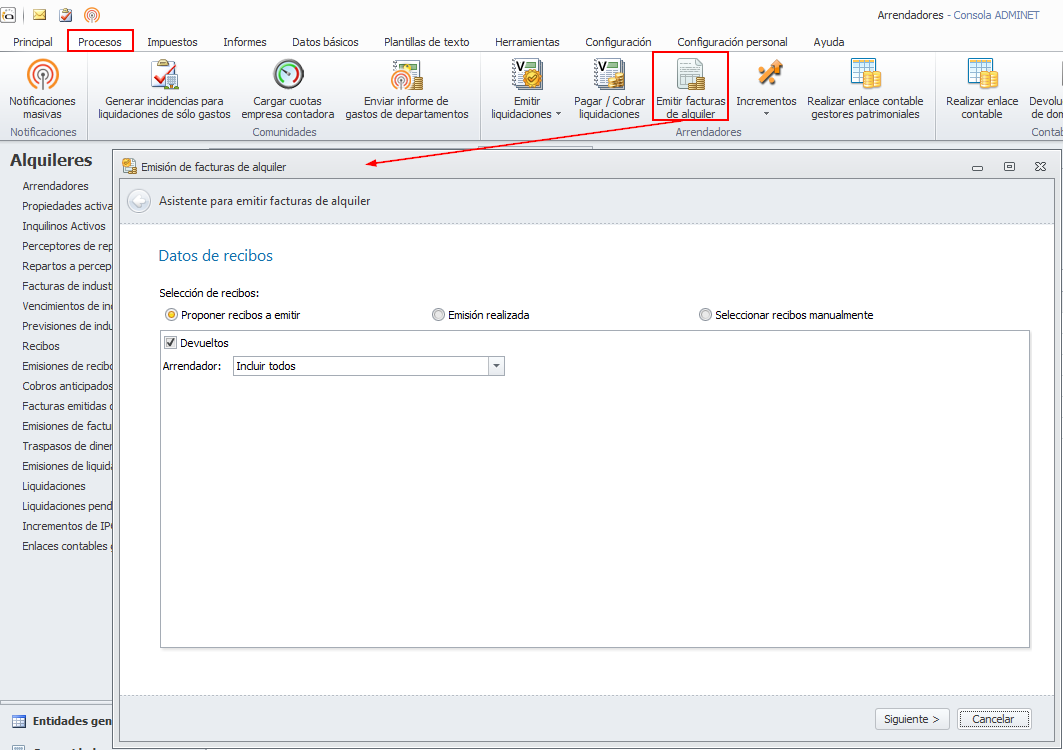Click Enviar informe de gastos de departamentos

(x=407, y=90)
